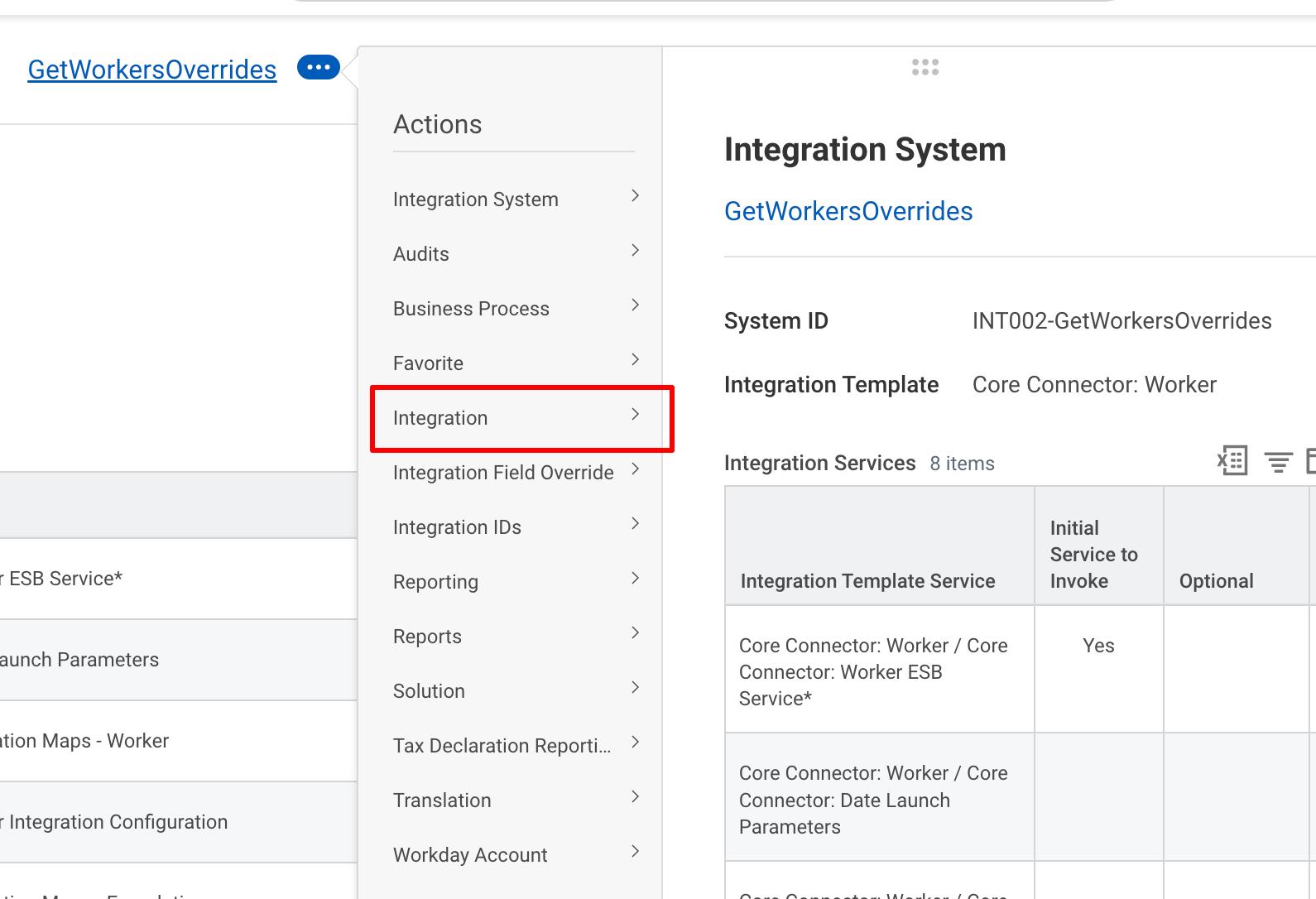
Task: Grab the six-dot drag handle
Action: pyautogui.click(x=925, y=67)
